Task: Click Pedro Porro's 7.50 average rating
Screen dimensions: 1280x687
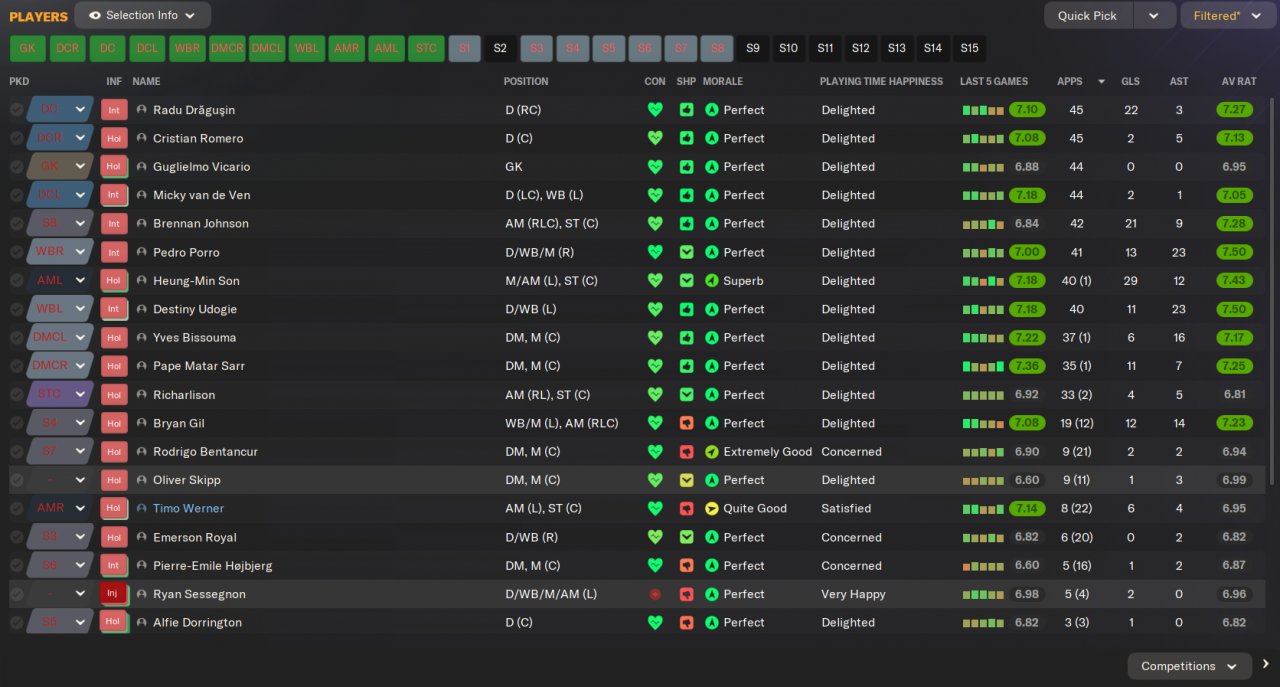Action: tap(1234, 252)
